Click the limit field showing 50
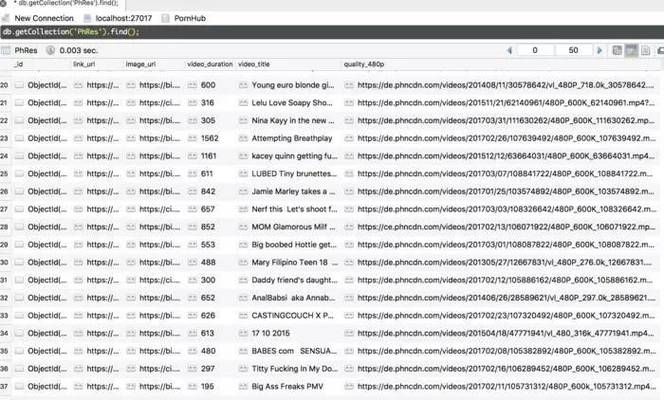This screenshot has height=400, width=664. pos(573,50)
